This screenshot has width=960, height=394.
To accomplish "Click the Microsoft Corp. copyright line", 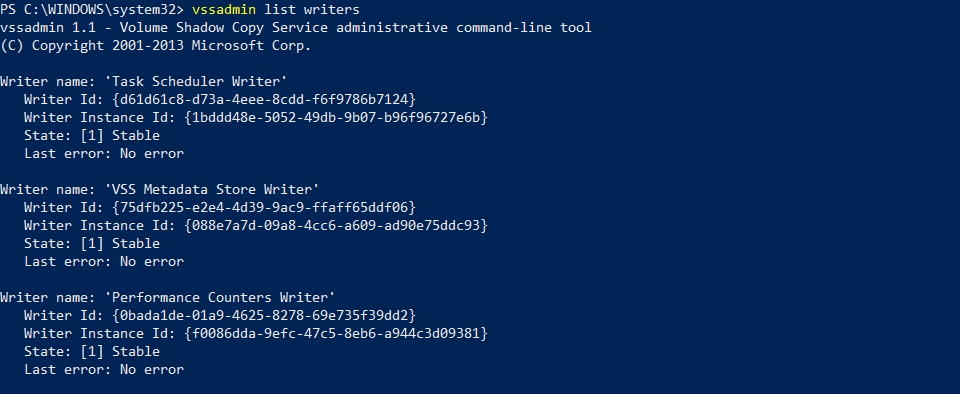I will tap(156, 45).
